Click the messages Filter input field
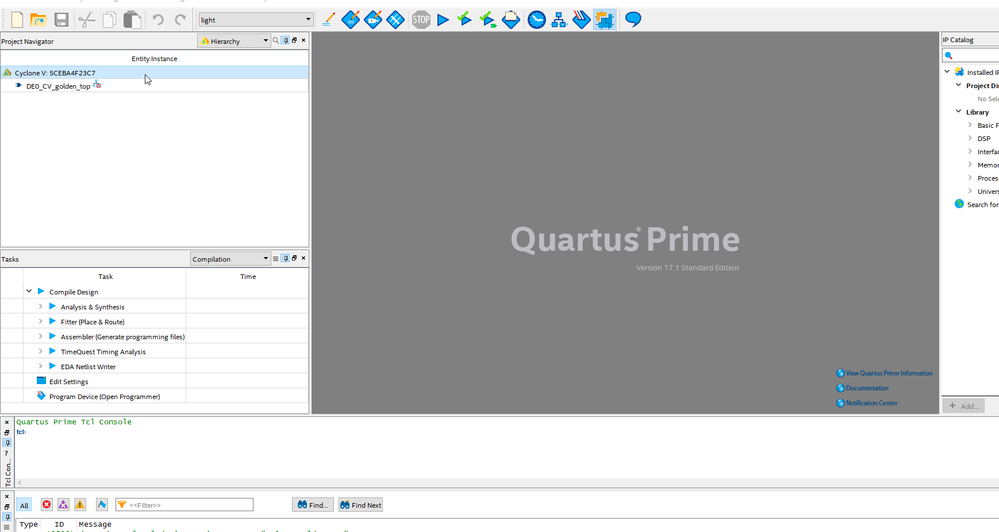999x532 pixels. point(184,505)
